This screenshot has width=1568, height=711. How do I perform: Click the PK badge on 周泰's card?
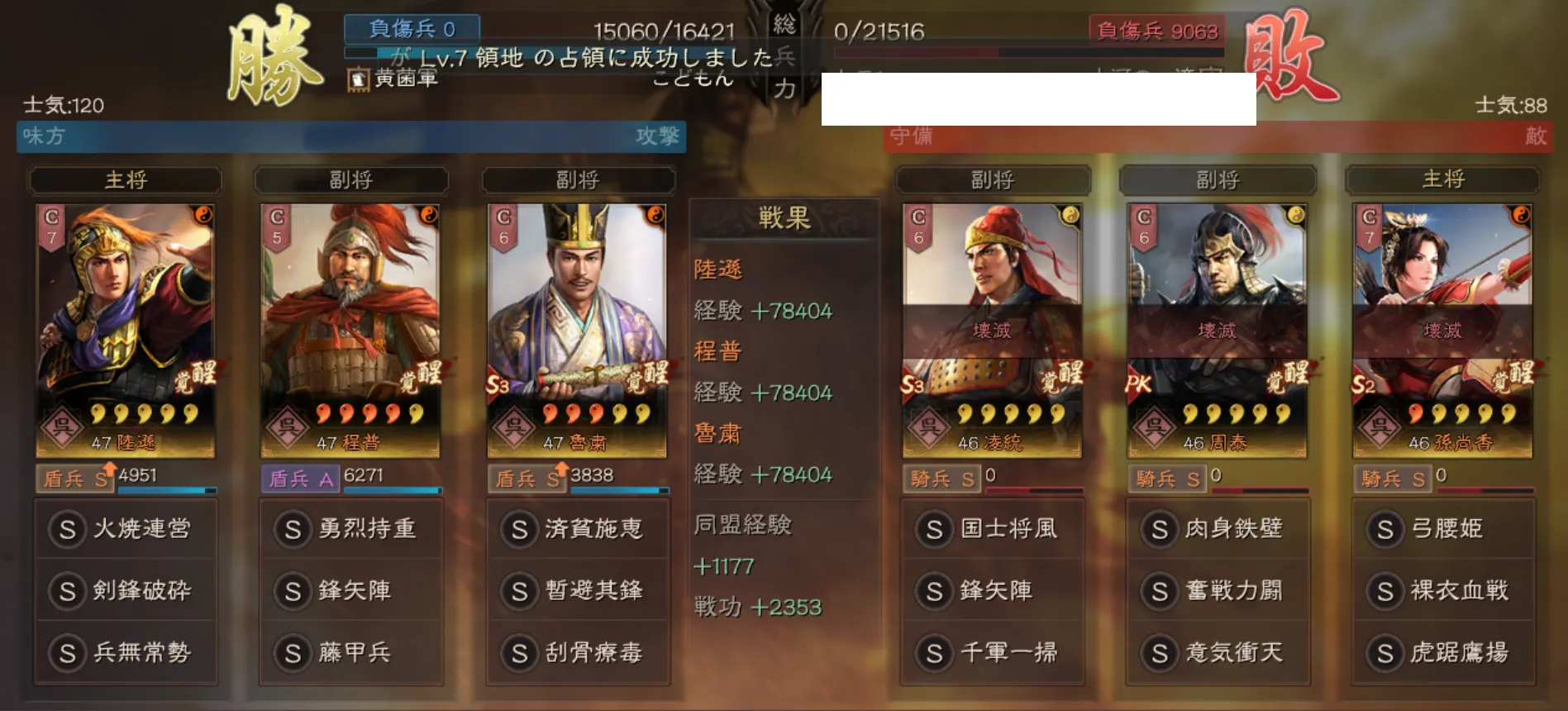point(1138,384)
